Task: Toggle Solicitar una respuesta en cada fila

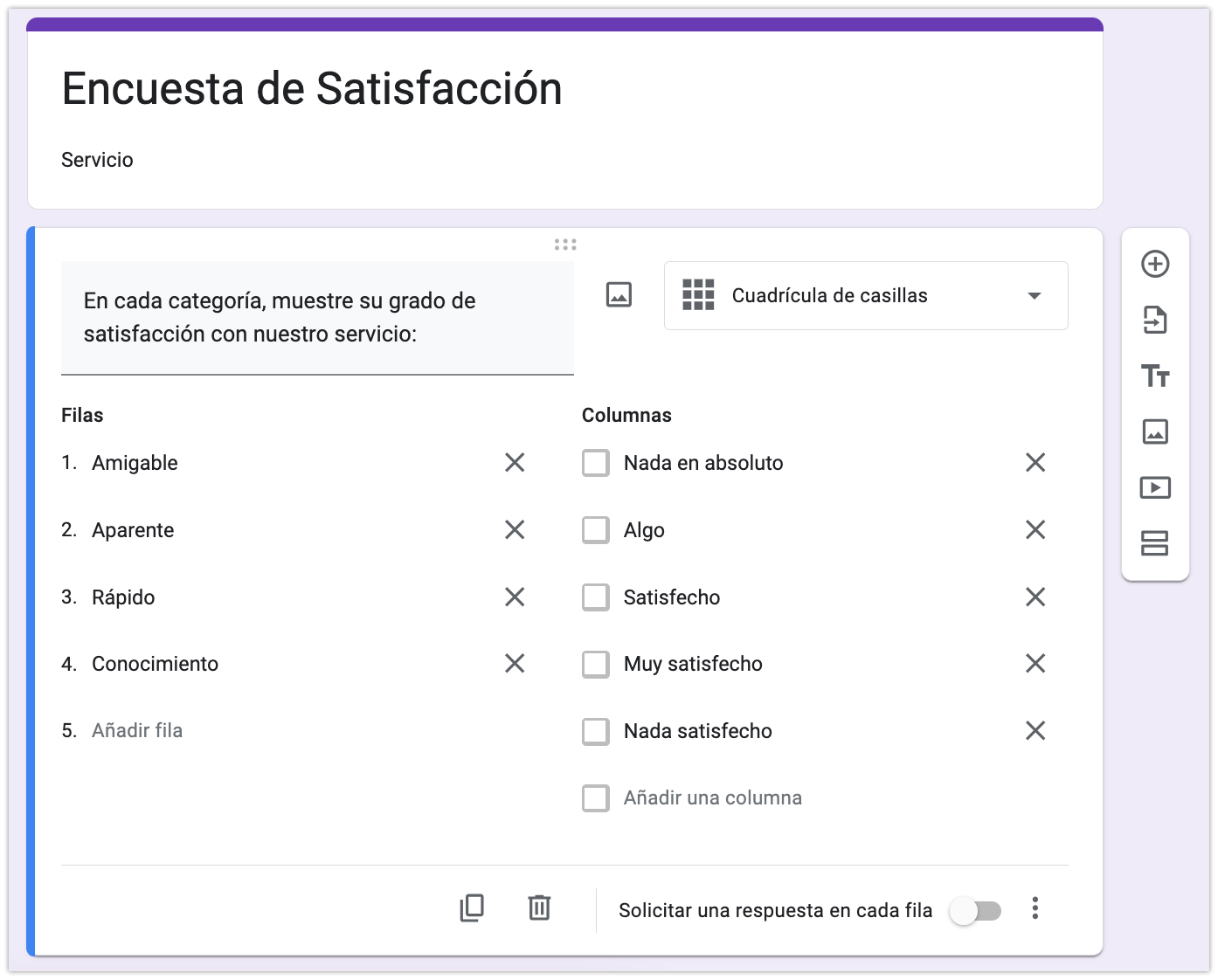Action: (976, 911)
